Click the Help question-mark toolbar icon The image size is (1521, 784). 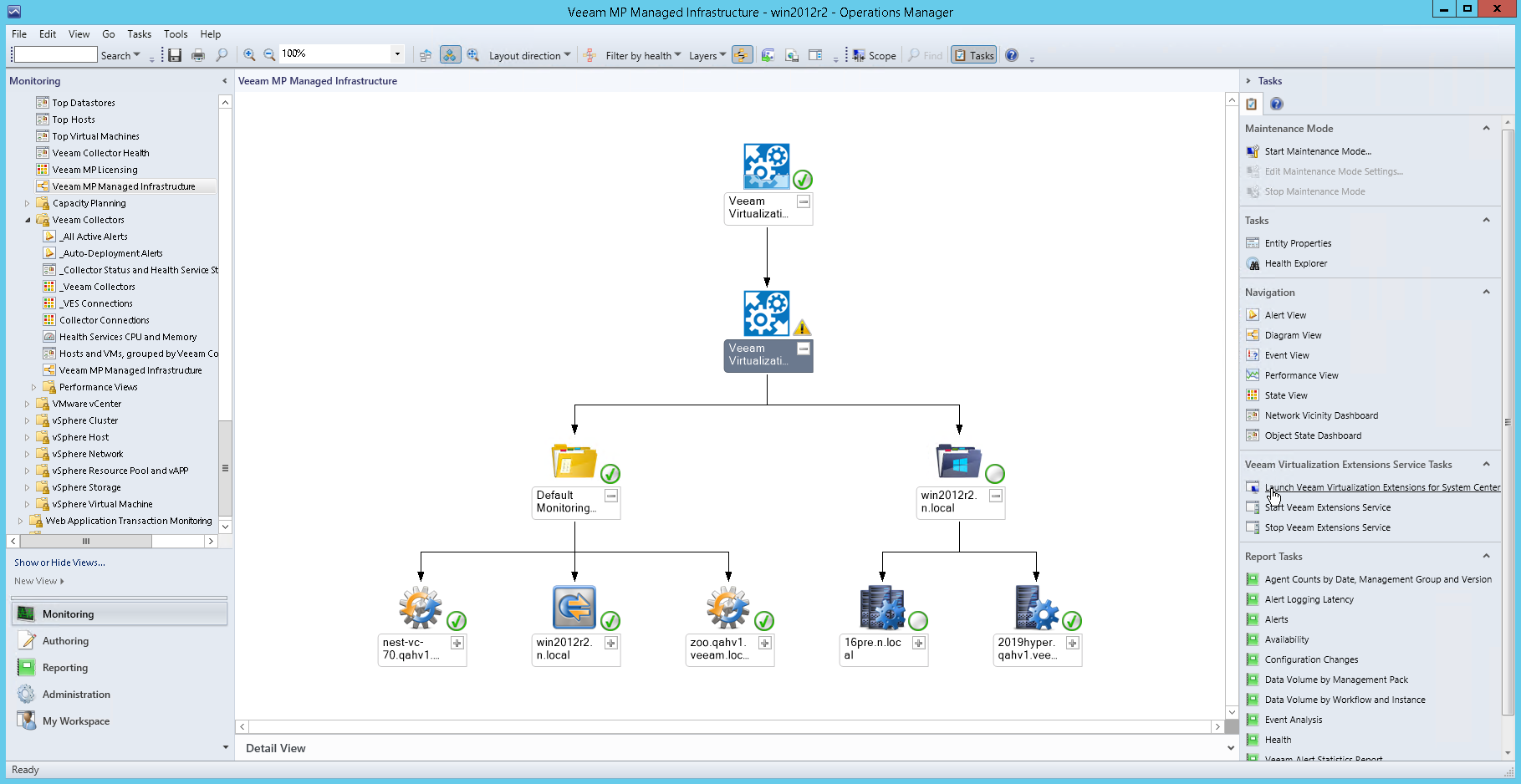tap(1012, 55)
